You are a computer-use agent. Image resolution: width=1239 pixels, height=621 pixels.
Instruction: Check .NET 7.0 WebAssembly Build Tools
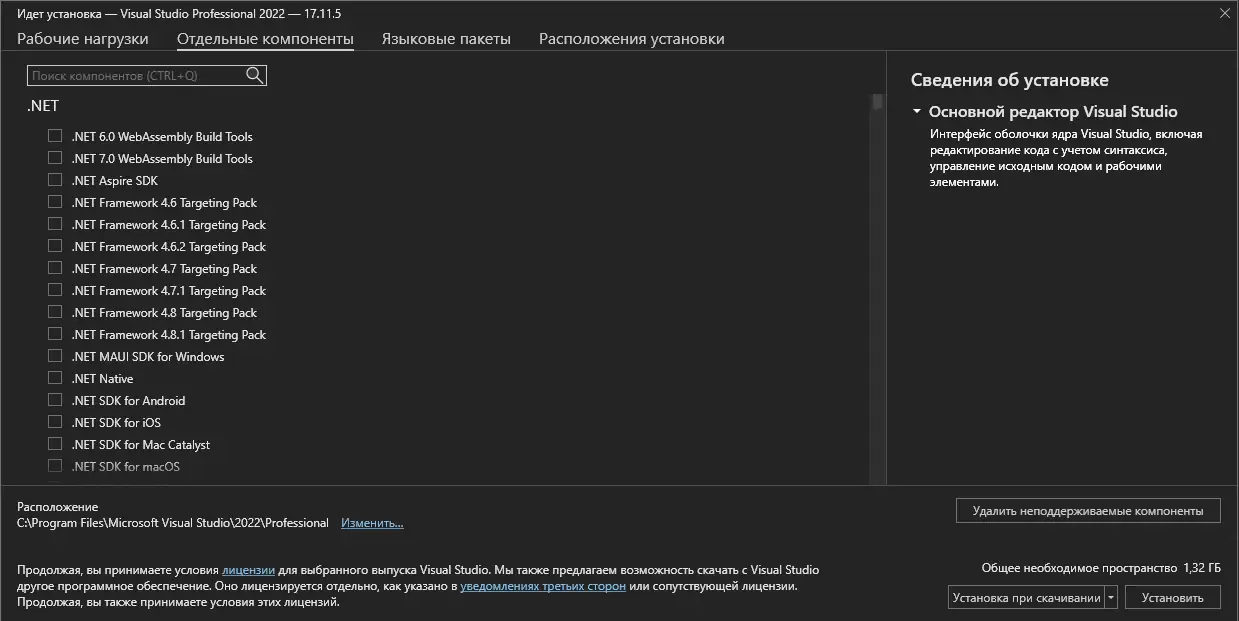tap(55, 158)
